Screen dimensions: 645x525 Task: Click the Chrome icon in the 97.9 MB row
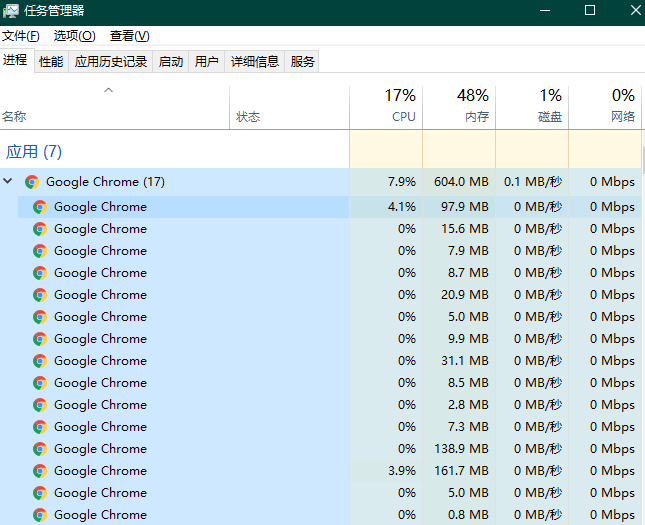click(40, 207)
